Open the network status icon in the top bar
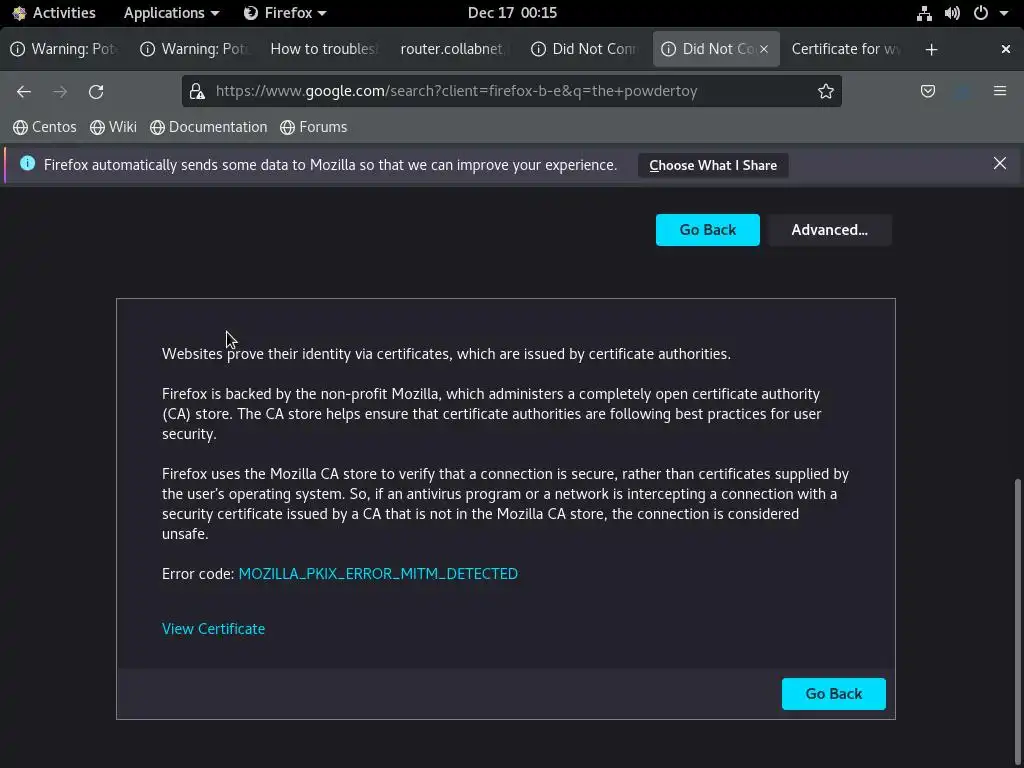The height and width of the screenshot is (768, 1024). [924, 13]
